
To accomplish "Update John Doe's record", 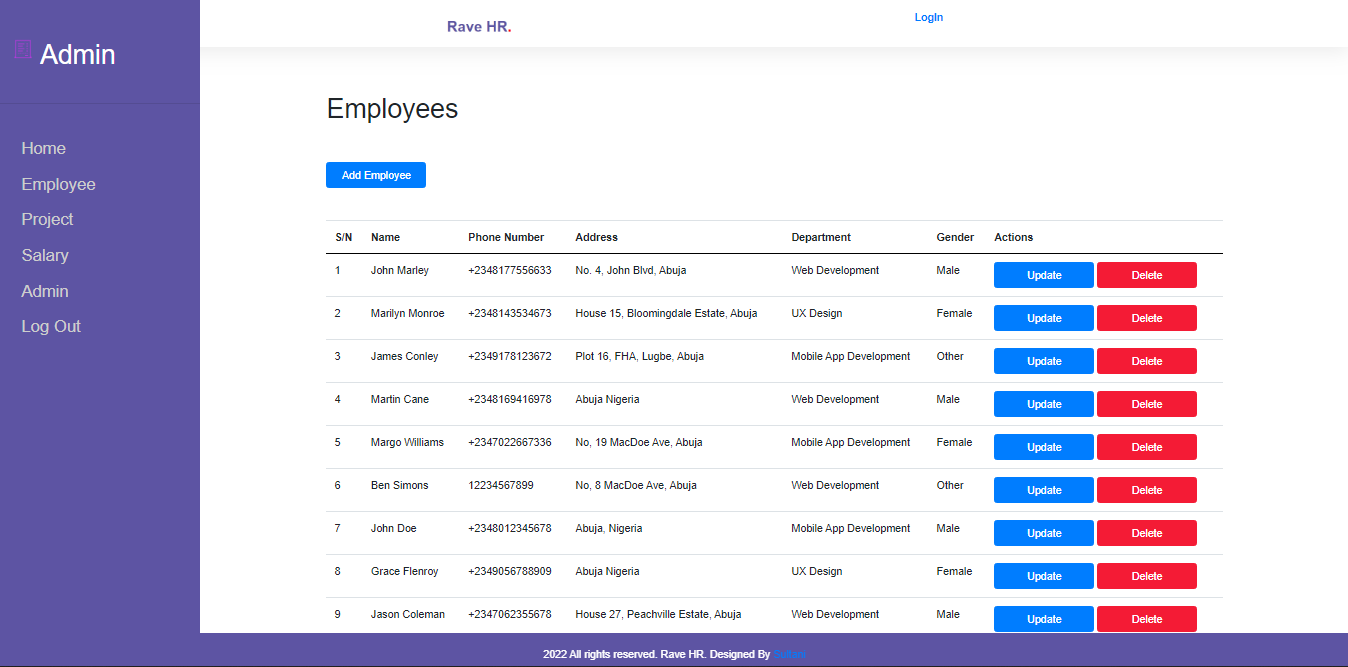I will 1044,533.
